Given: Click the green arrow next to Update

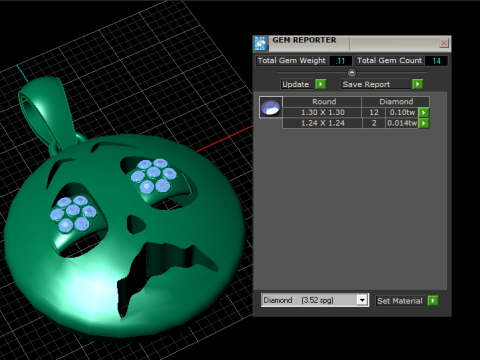Looking at the screenshot, I should [x=321, y=84].
